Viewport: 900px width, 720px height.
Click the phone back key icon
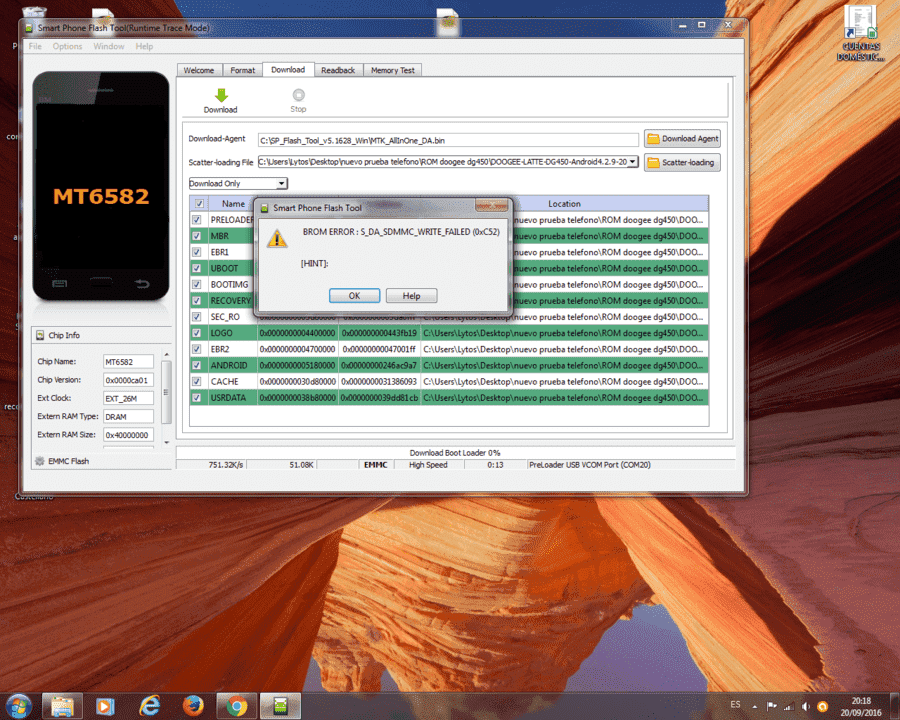[142, 284]
